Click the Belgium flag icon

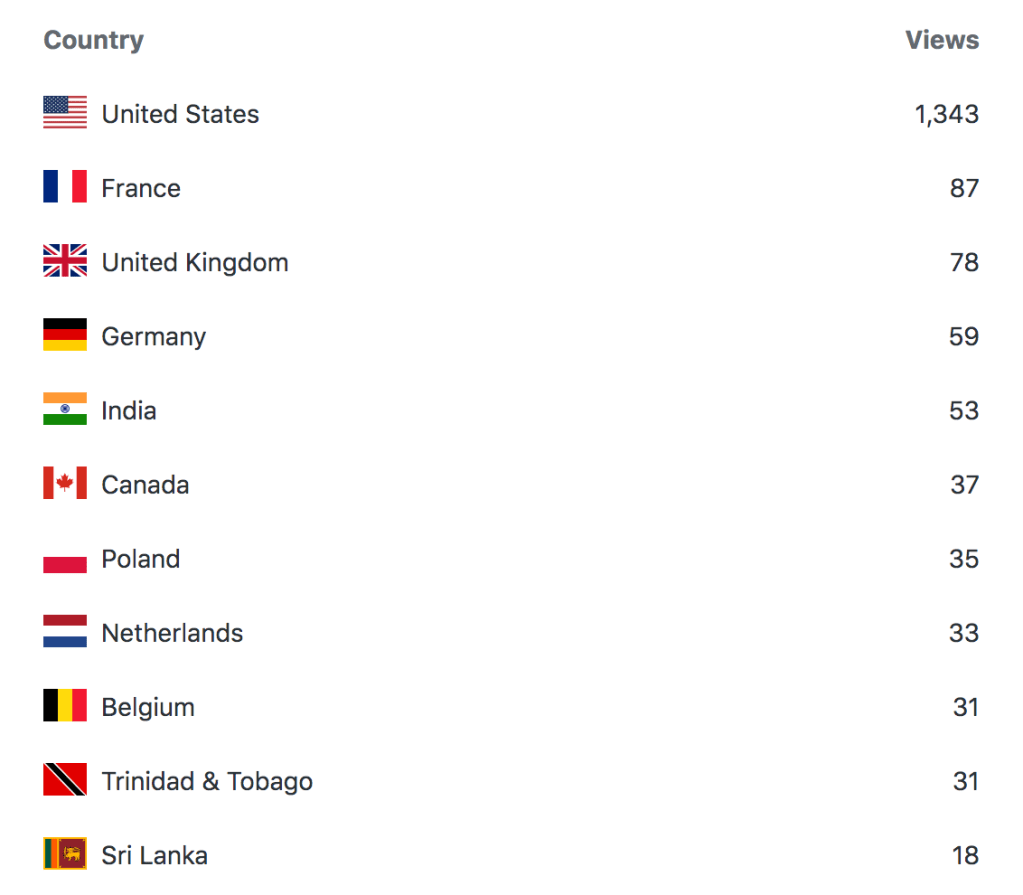[x=65, y=706]
